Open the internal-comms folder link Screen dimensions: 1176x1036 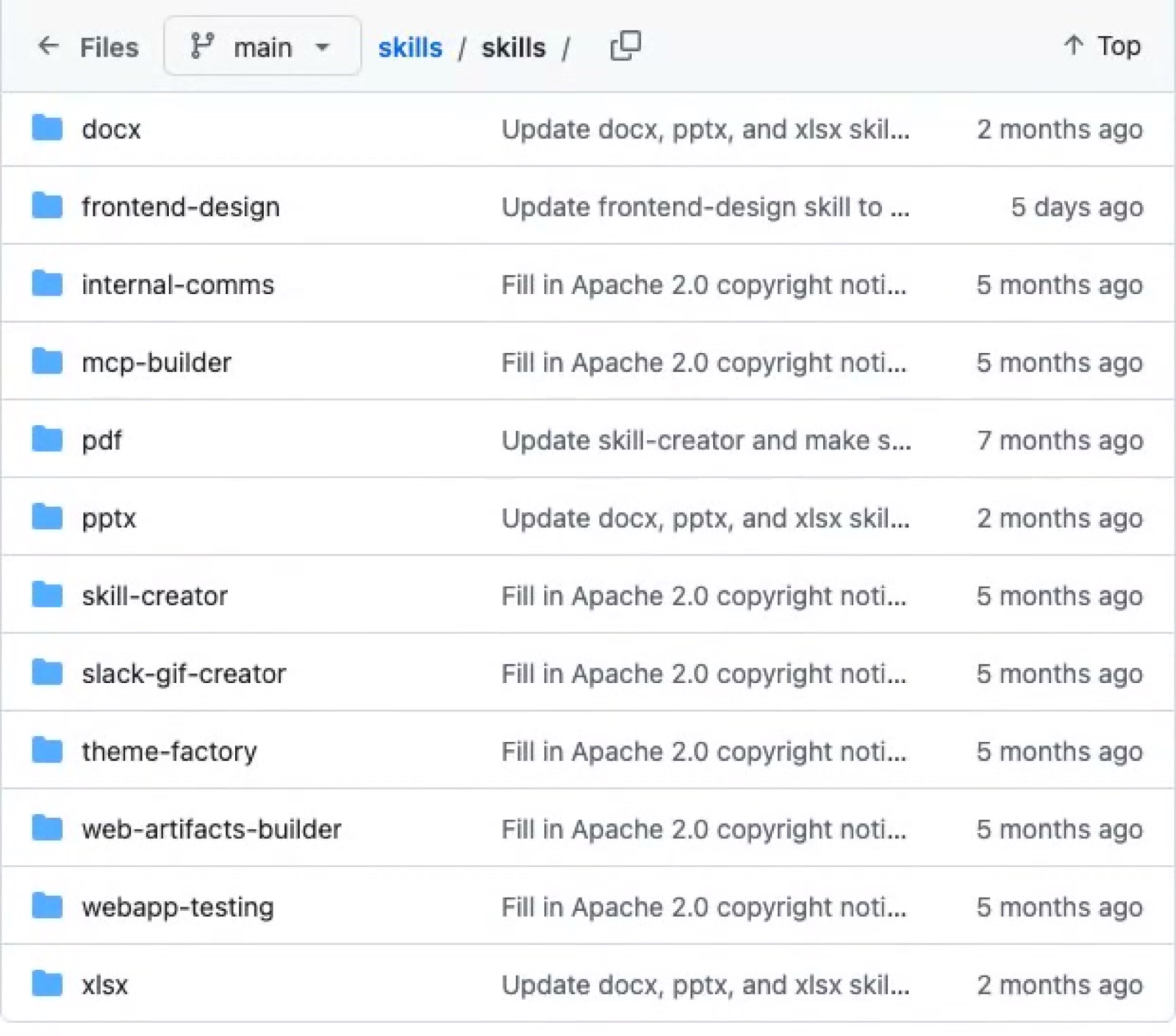178,285
